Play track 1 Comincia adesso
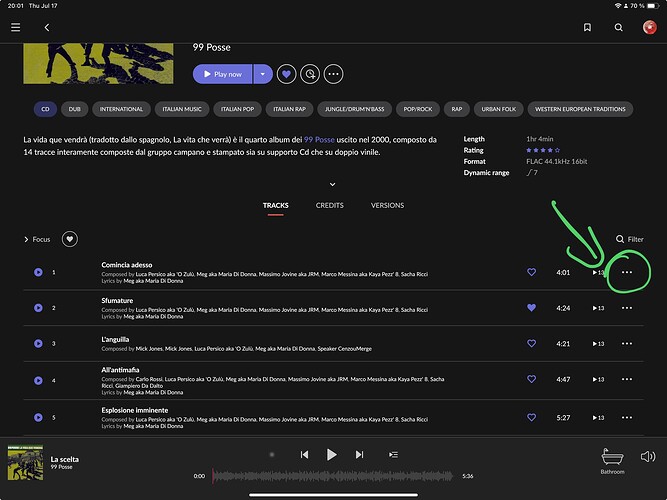This screenshot has width=667, height=500. click(38, 272)
